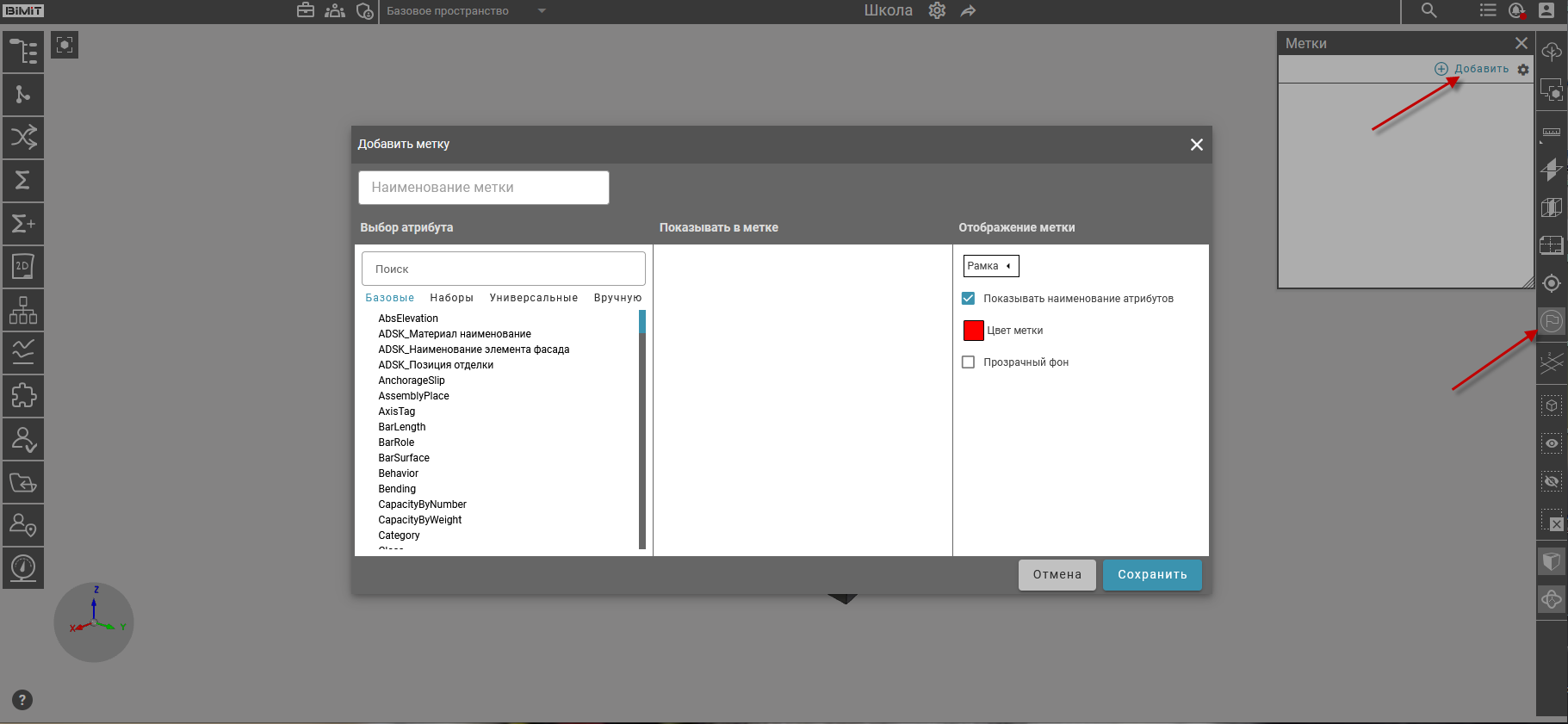Open labels panel settings gear
Screen dimensions: 1568x724
coord(1523,70)
